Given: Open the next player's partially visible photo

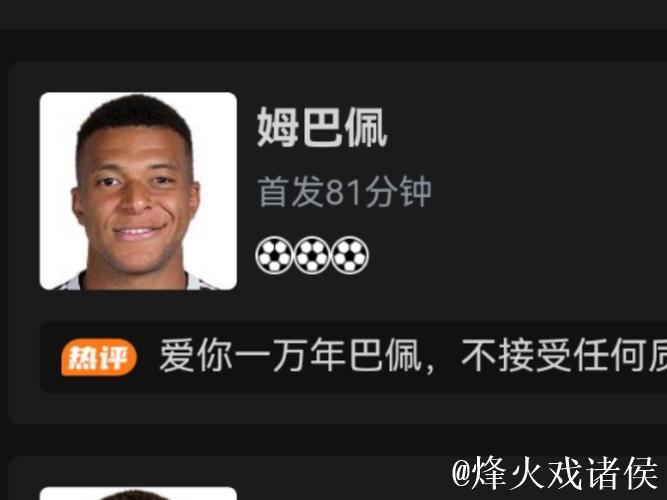Looking at the screenshot, I should point(138,494).
